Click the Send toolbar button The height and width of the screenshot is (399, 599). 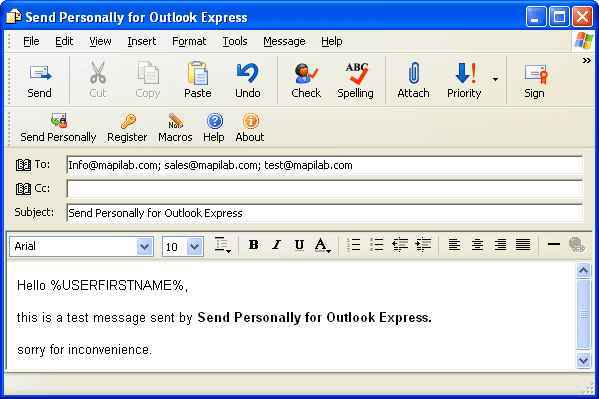39,81
